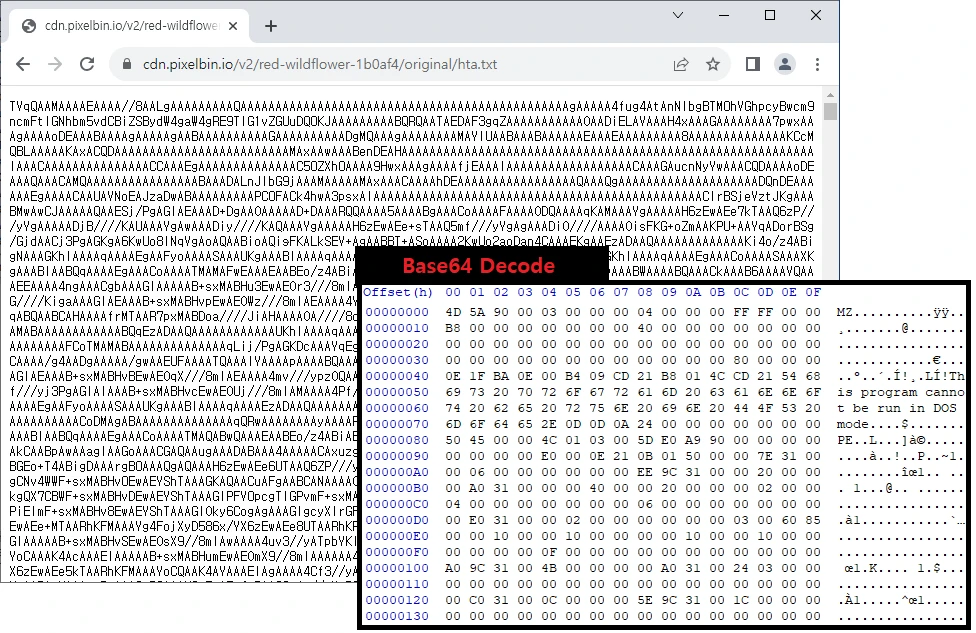View site information via lock icon
Screen dimensions: 976x633
[x=126, y=64]
